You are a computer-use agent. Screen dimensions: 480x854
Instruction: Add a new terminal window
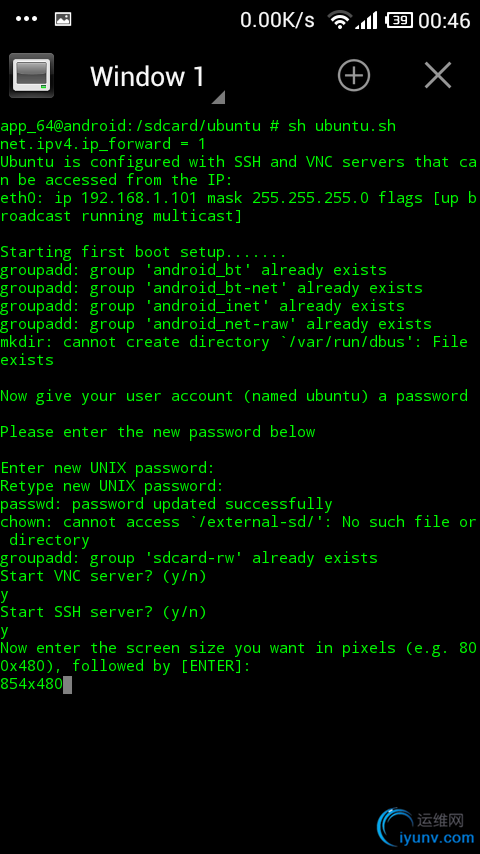[x=354, y=75]
